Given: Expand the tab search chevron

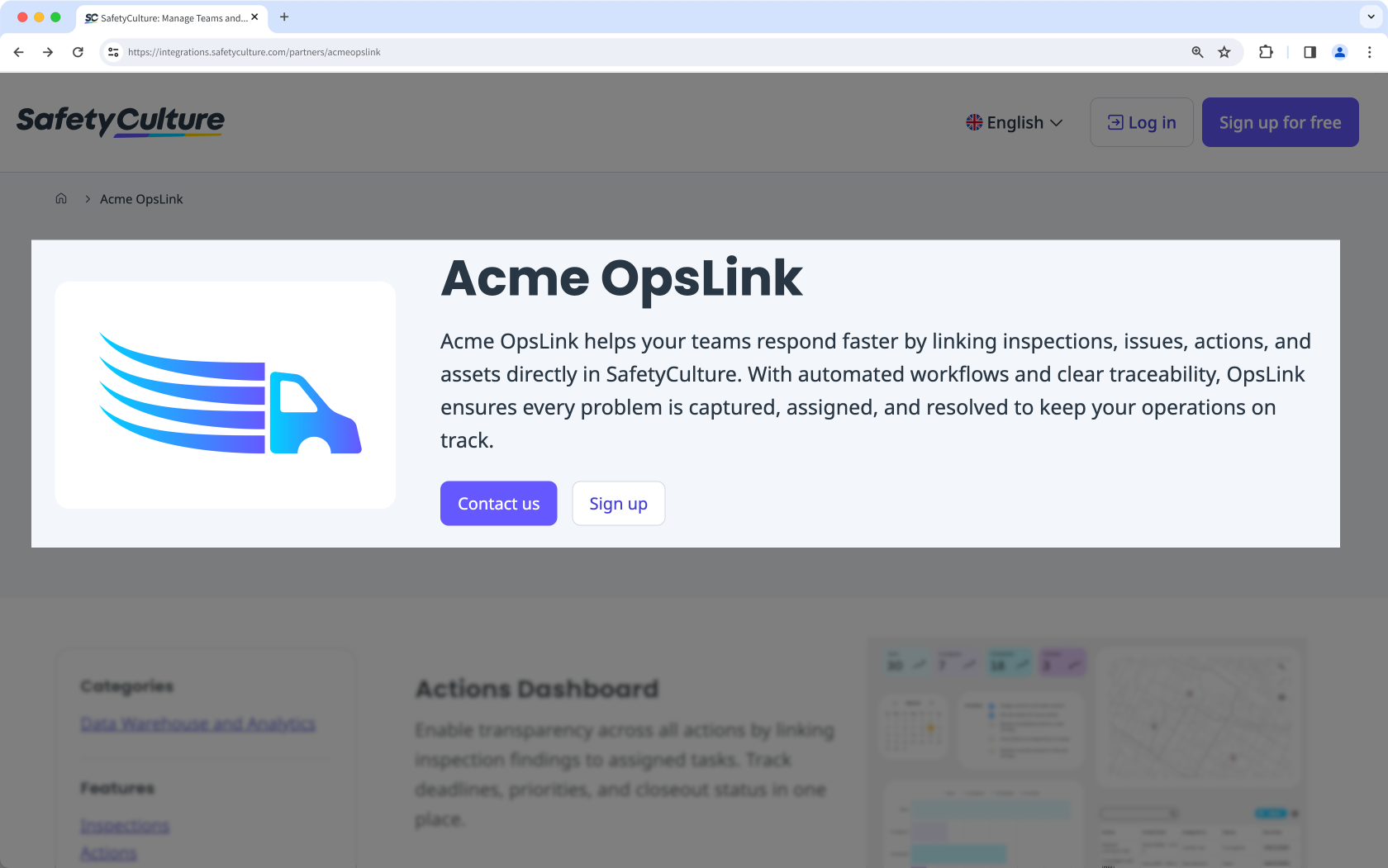Looking at the screenshot, I should coord(1371,17).
